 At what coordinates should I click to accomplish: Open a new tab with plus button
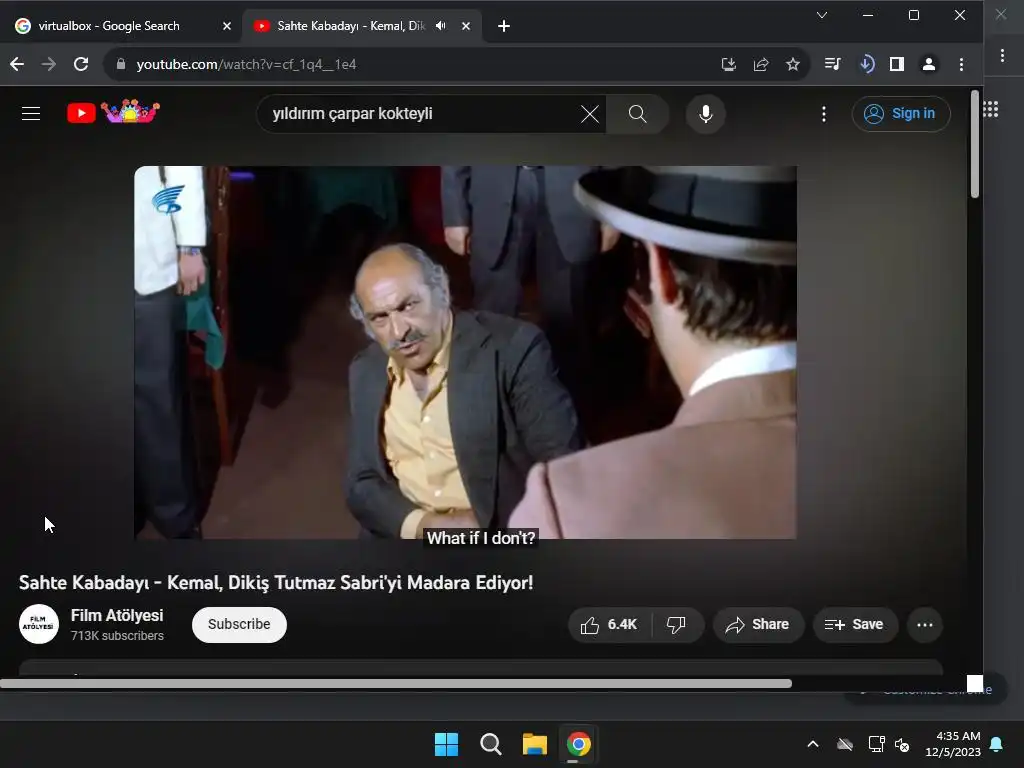(x=504, y=26)
